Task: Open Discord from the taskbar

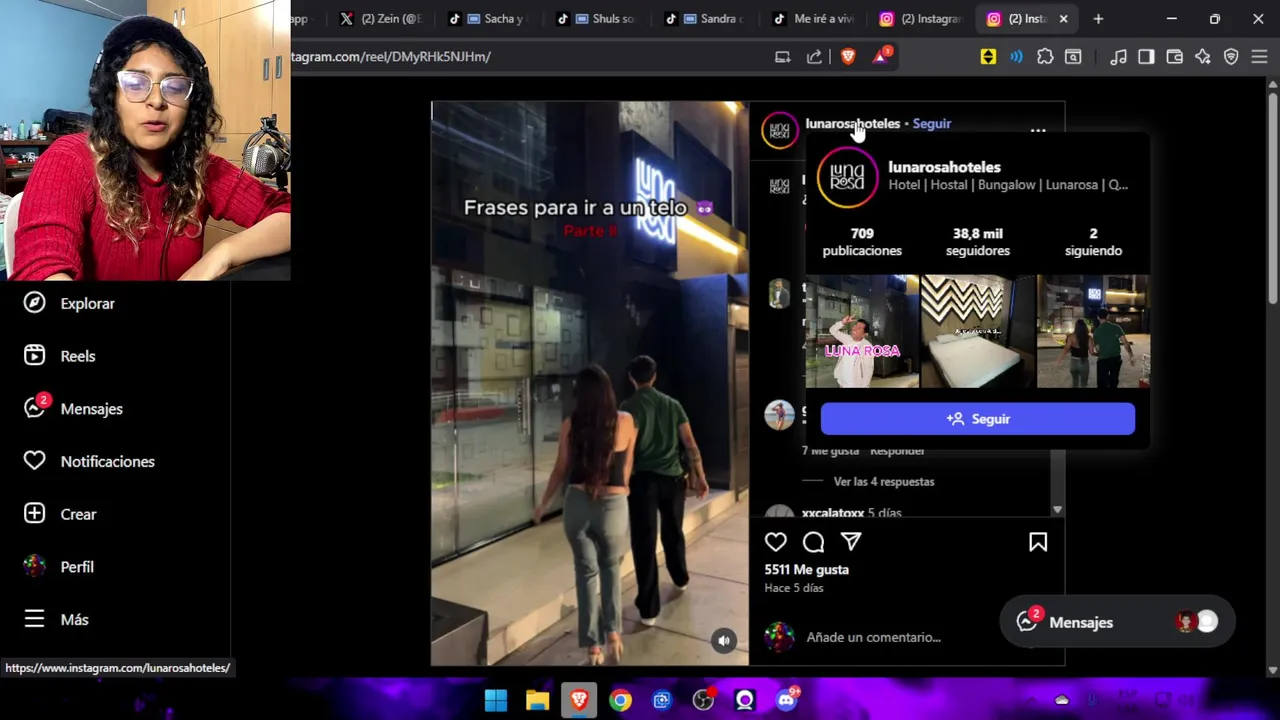Action: [x=787, y=700]
